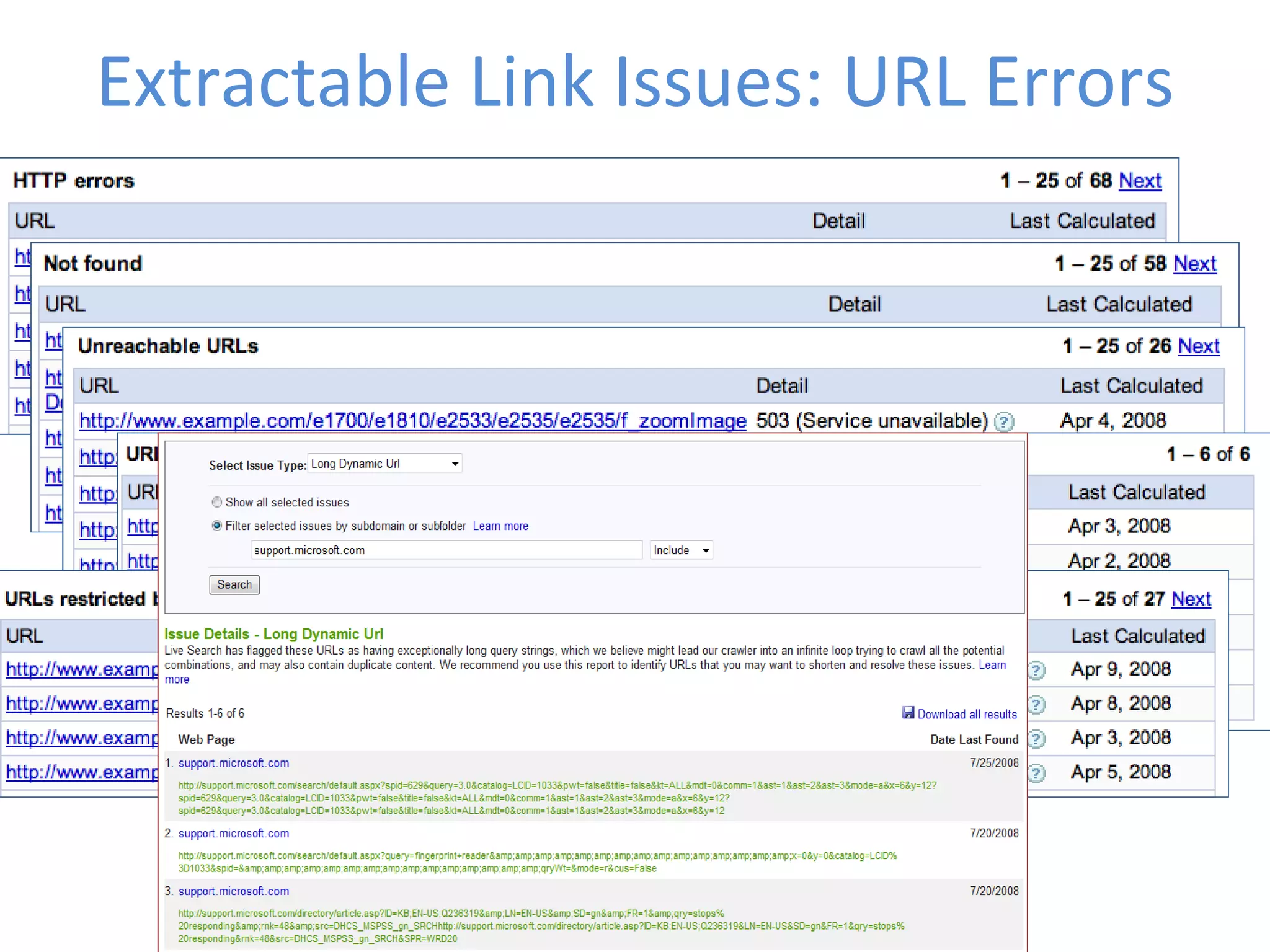
Task: Open first www.examp link in URLs restricted table
Action: click(82, 669)
